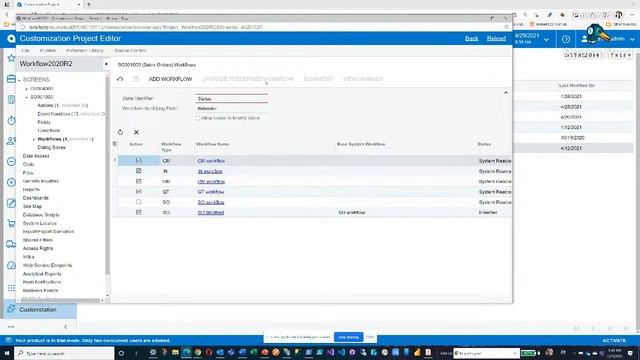640x360 pixels.
Task: Open the Source Control menu
Action: point(130,51)
